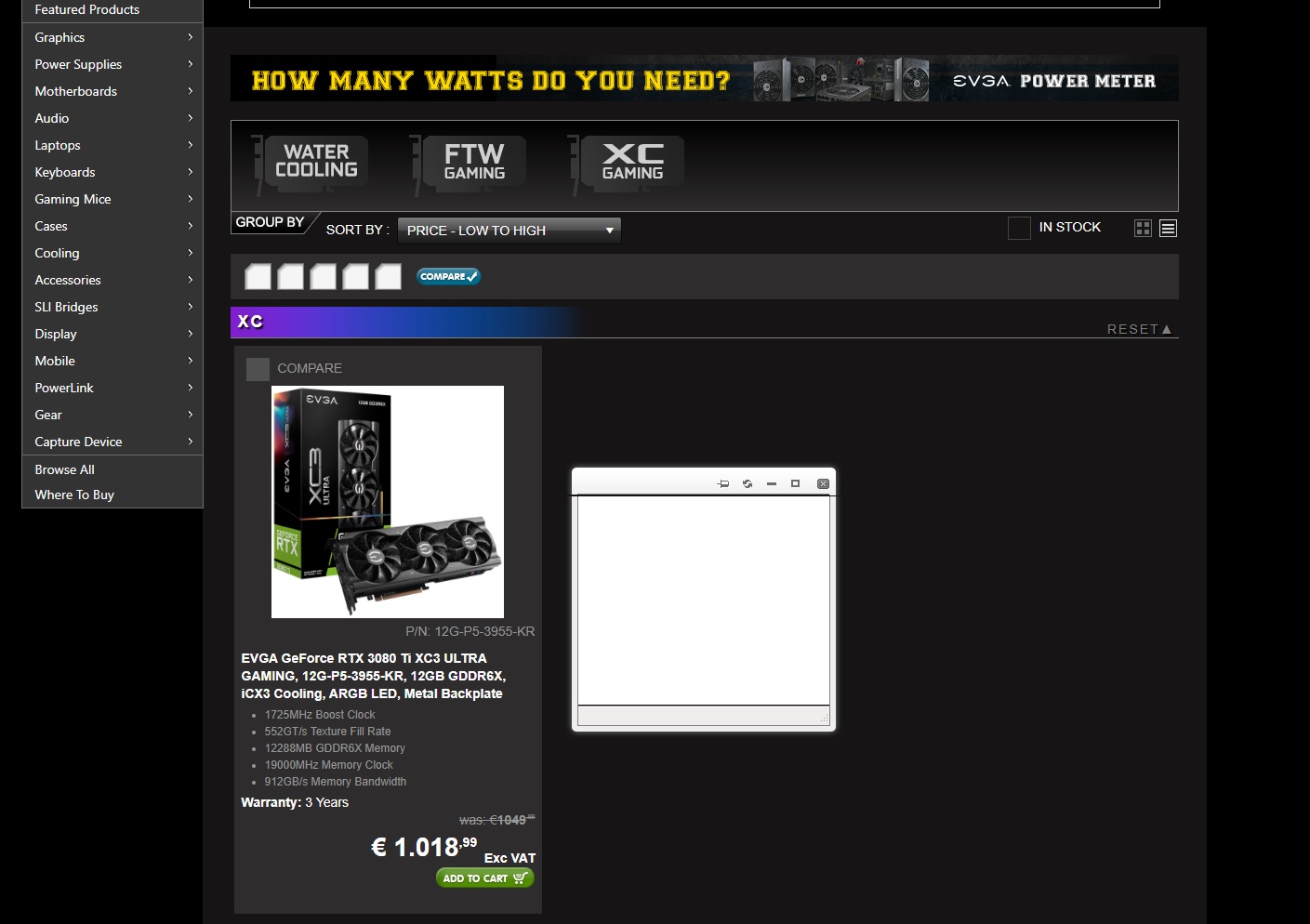This screenshot has height=924, width=1310.
Task: Click inside the popup window's white content area
Action: point(704,601)
